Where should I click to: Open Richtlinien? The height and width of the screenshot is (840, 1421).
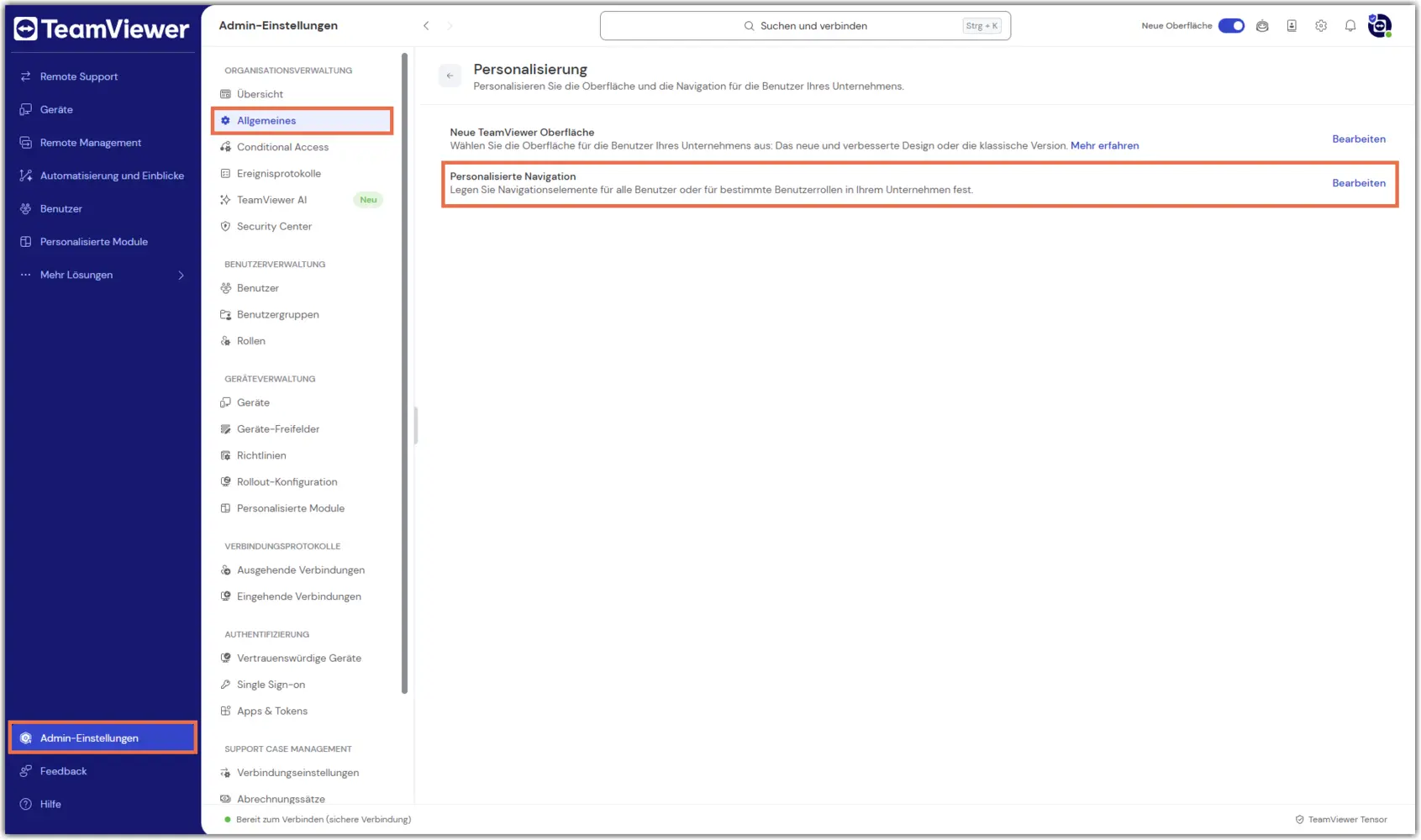(303, 455)
